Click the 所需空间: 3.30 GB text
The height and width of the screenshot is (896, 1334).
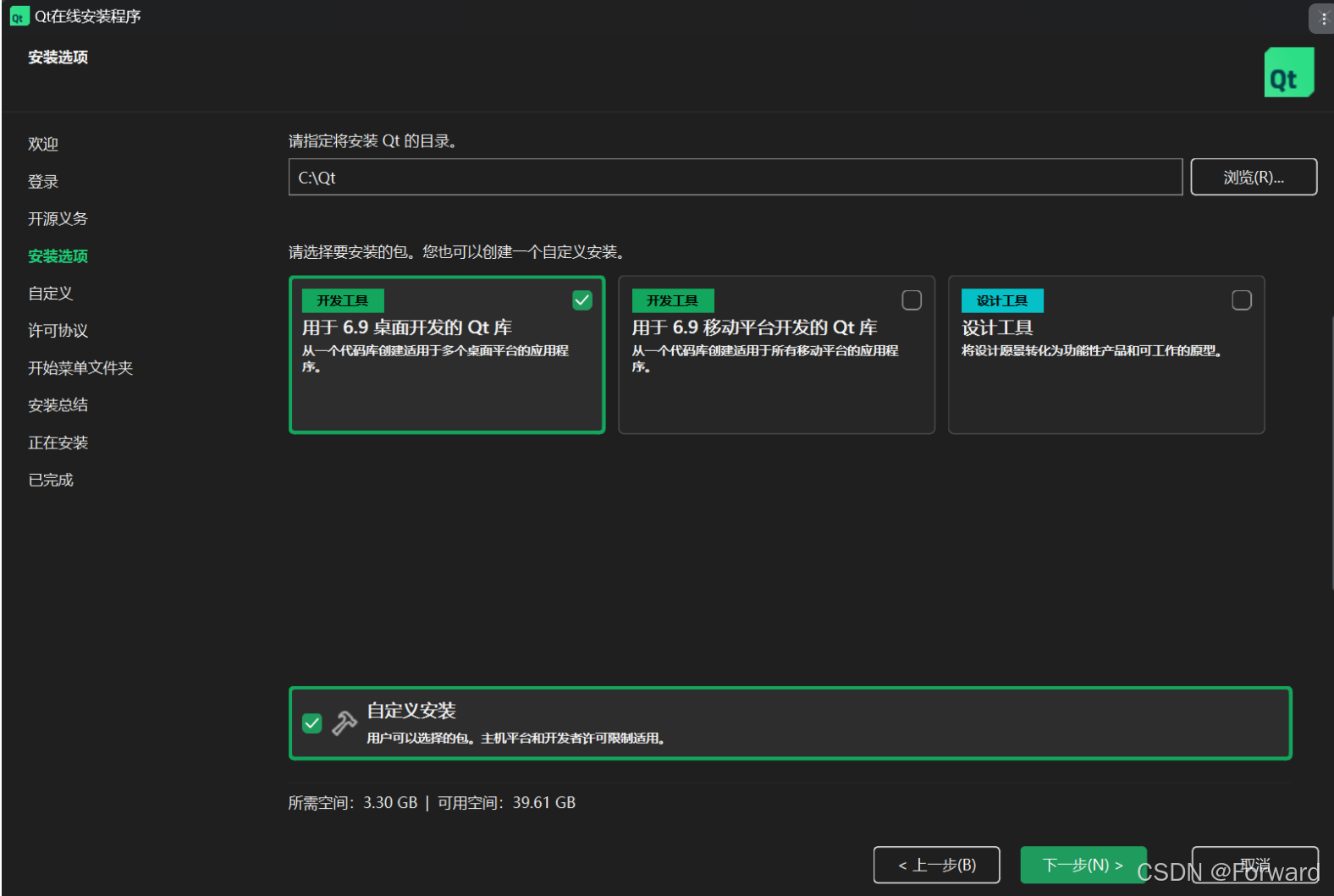pyautogui.click(x=353, y=802)
